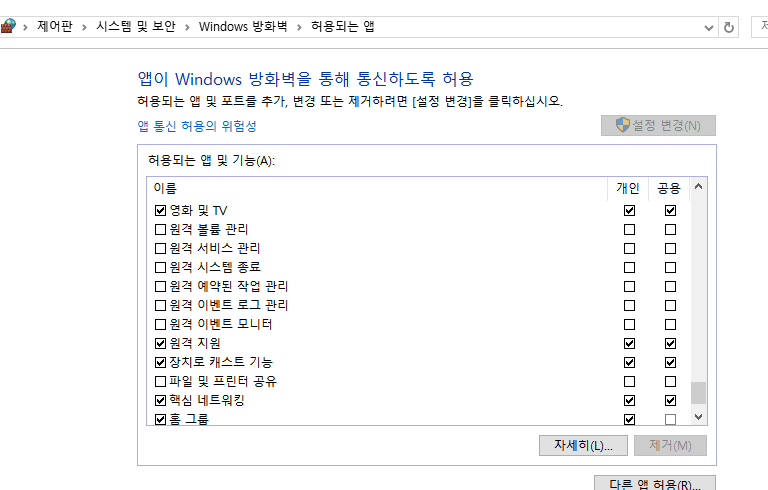The width and height of the screenshot is (768, 490).
Task: Toggle 공용 checkbox for 파일 및 프린터 공유
Action: pos(671,381)
